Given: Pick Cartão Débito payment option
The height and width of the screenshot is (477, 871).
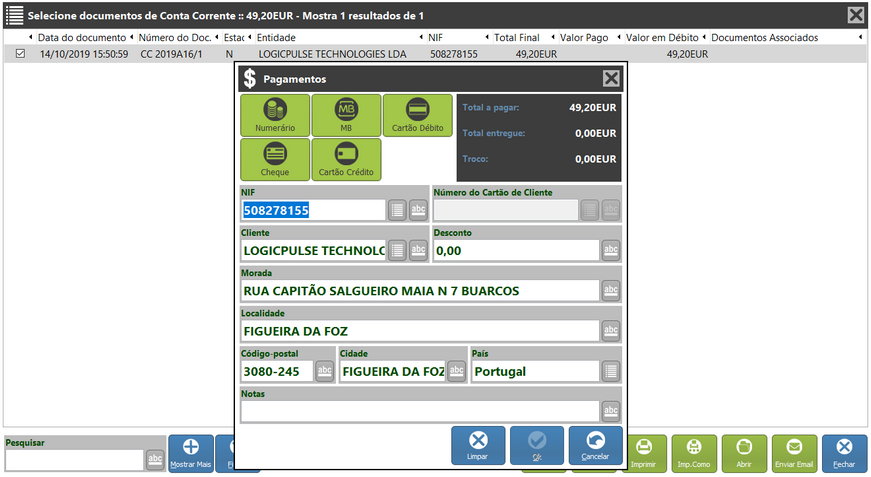Looking at the screenshot, I should (x=417, y=116).
